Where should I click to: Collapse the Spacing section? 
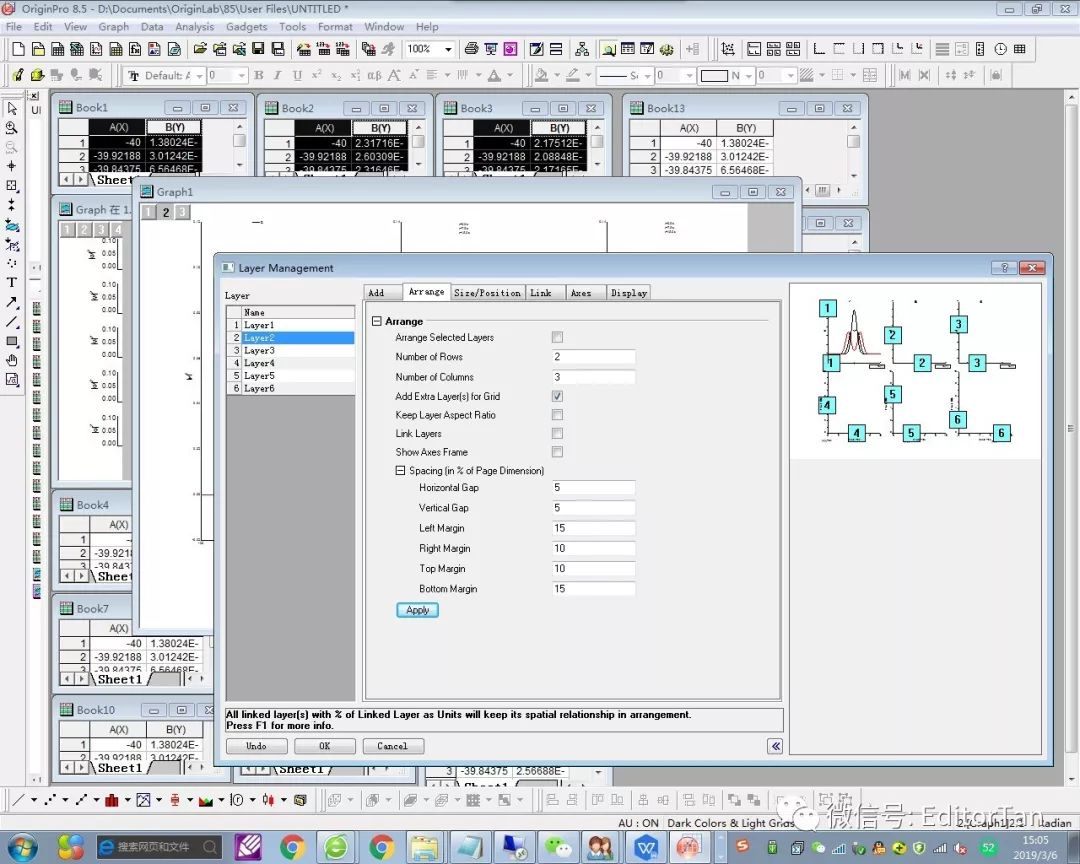click(400, 471)
